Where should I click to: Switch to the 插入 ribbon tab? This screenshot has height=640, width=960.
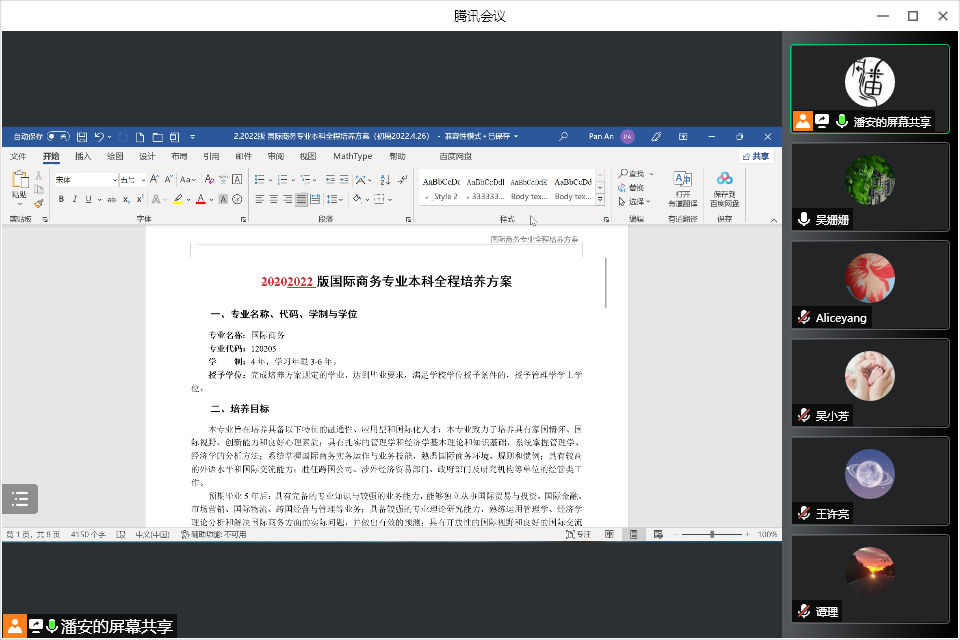83,157
